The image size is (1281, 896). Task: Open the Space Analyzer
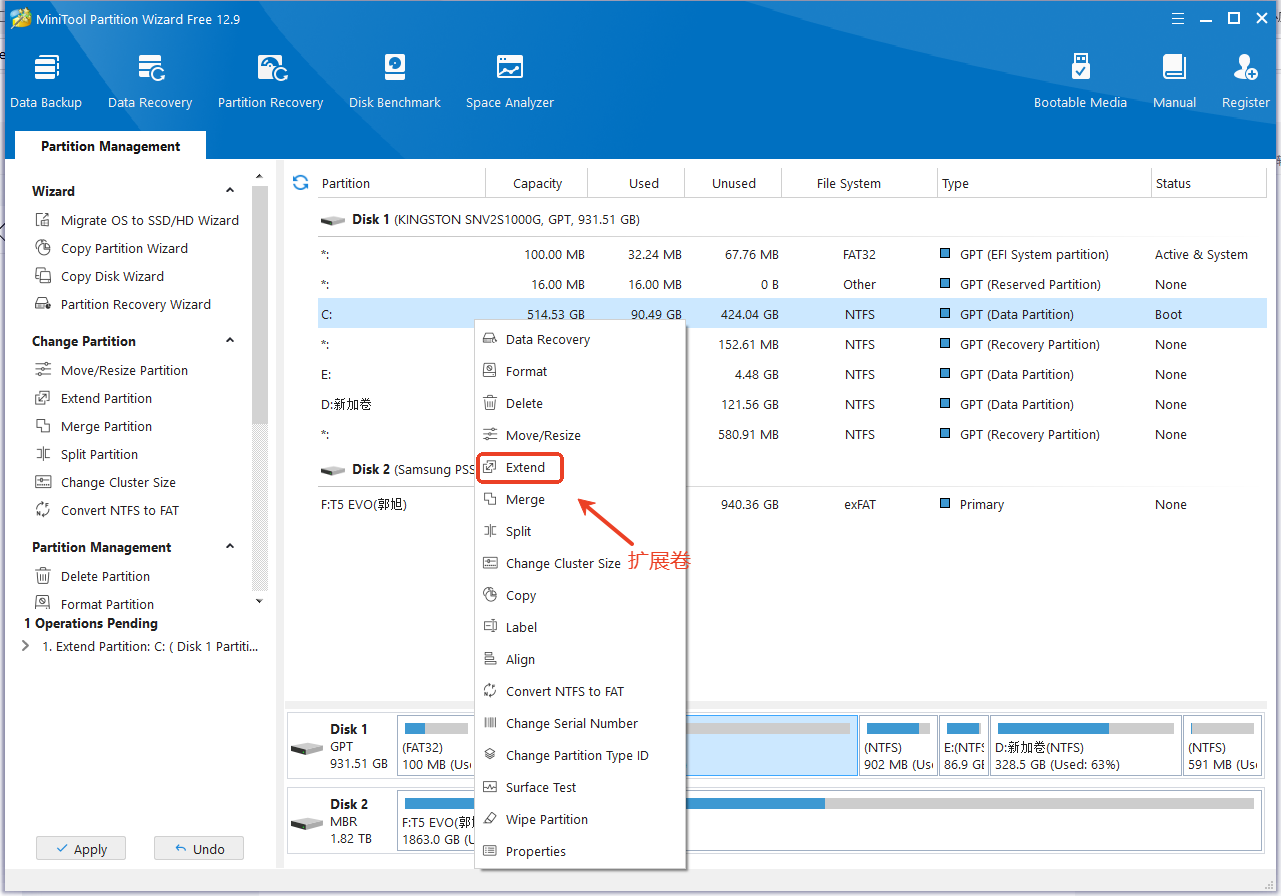(x=510, y=82)
